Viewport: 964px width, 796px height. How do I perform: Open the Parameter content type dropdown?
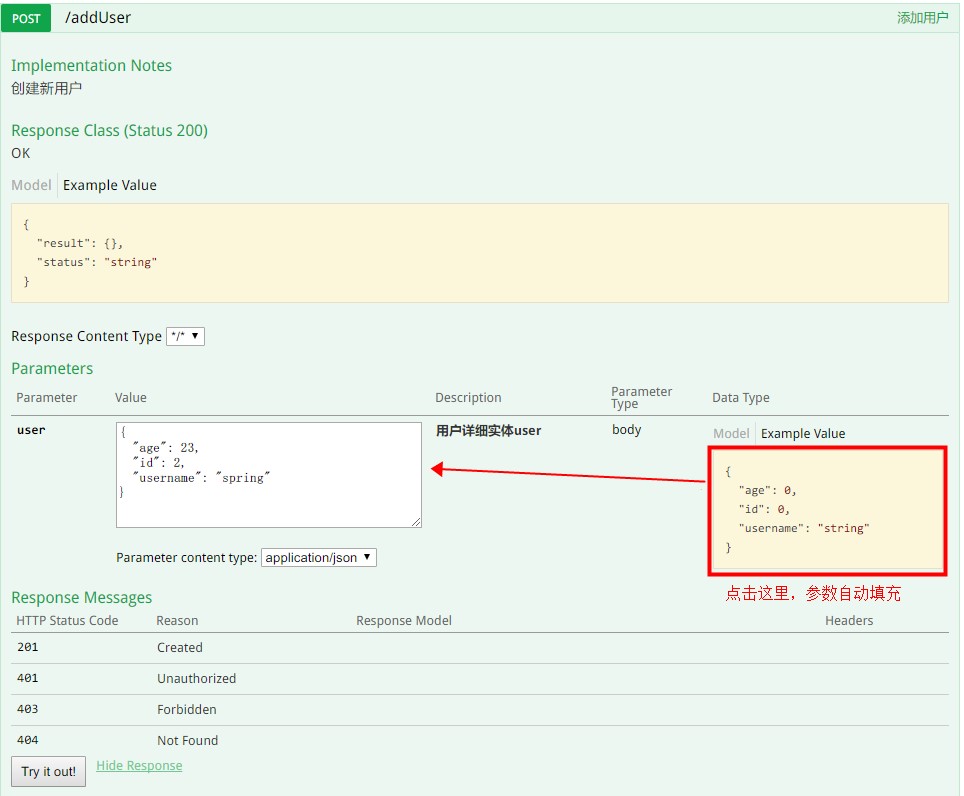coord(316,557)
